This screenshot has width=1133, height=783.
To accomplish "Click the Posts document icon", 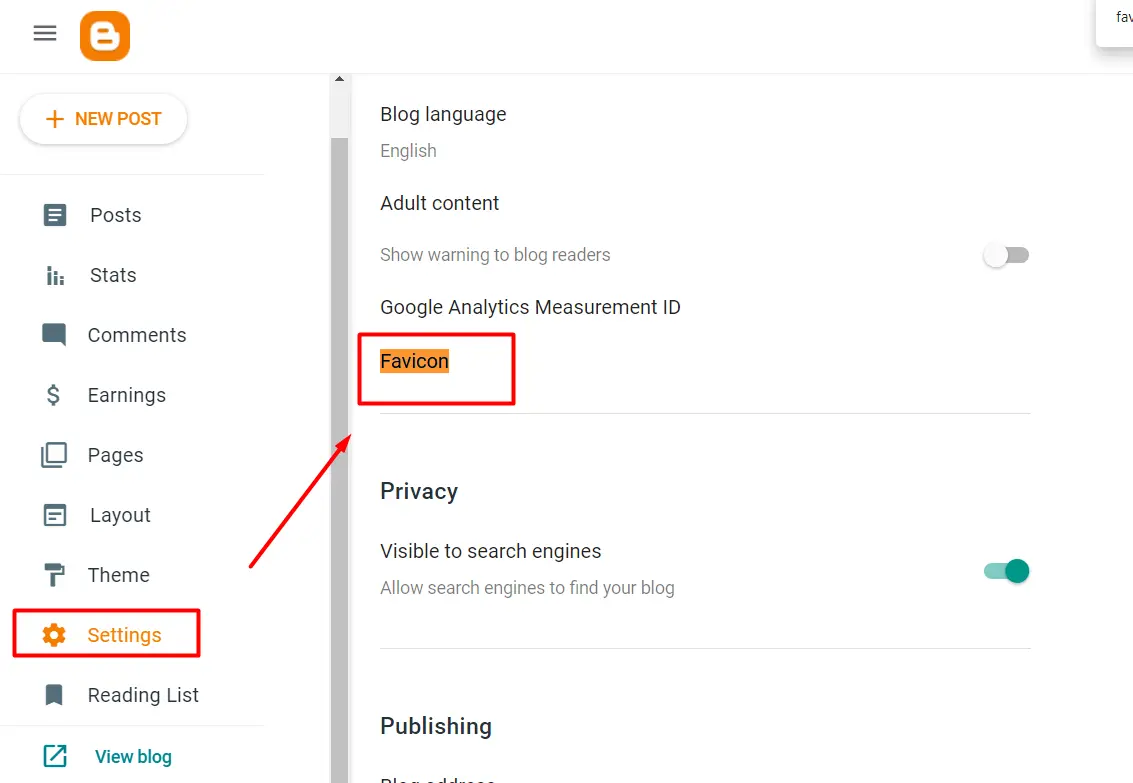I will coord(55,215).
